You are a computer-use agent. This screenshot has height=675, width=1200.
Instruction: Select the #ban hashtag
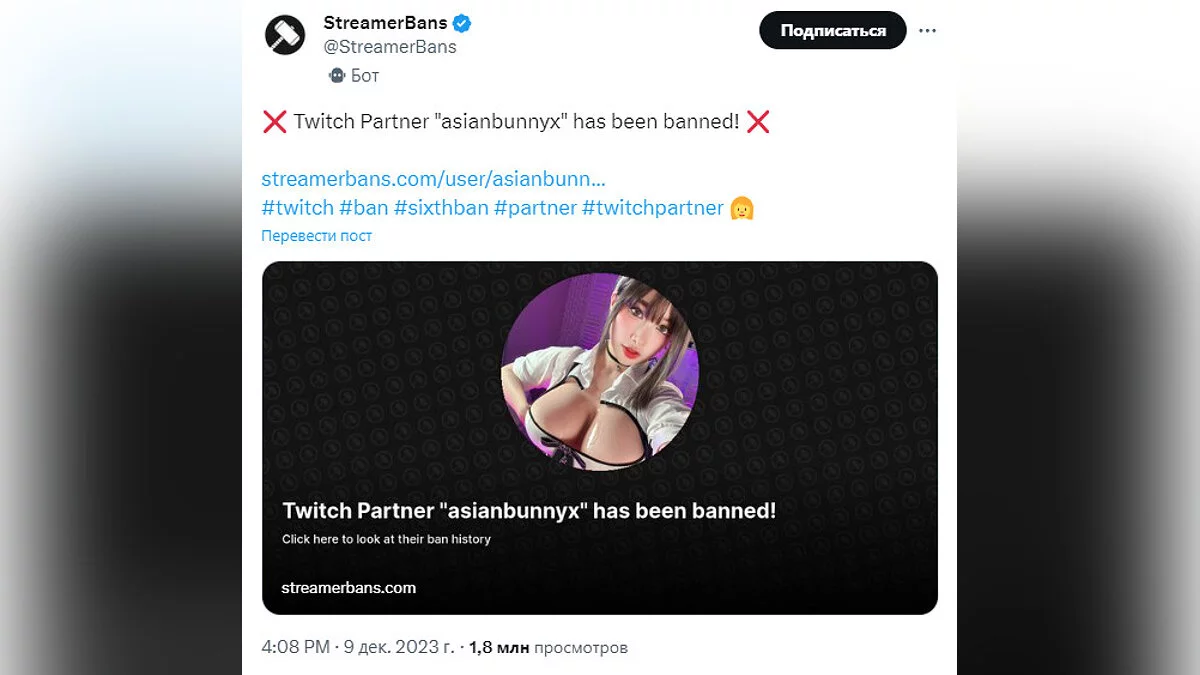click(363, 208)
